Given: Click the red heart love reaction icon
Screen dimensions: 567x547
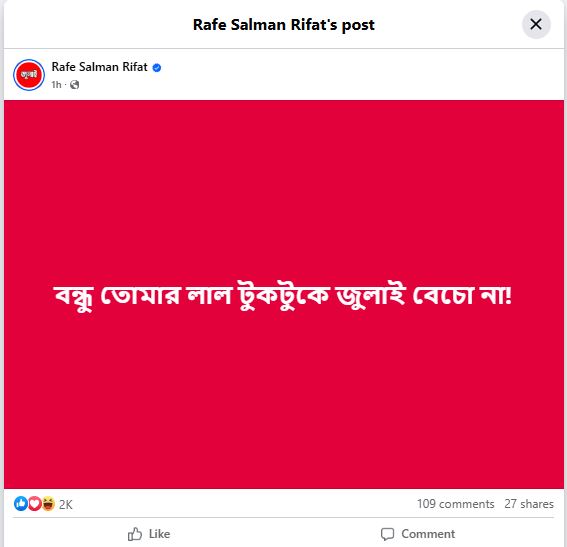Looking at the screenshot, I should 34,504.
